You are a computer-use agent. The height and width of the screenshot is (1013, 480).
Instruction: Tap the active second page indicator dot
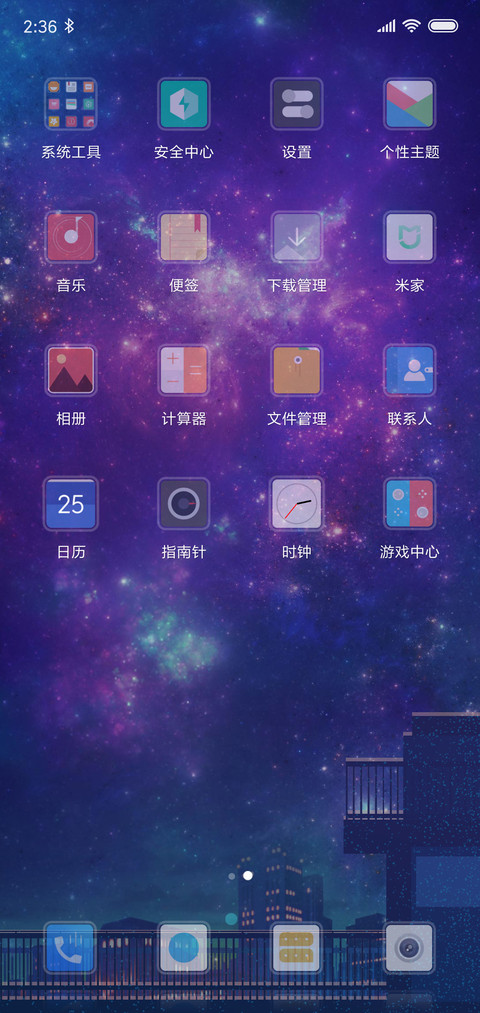pos(247,876)
